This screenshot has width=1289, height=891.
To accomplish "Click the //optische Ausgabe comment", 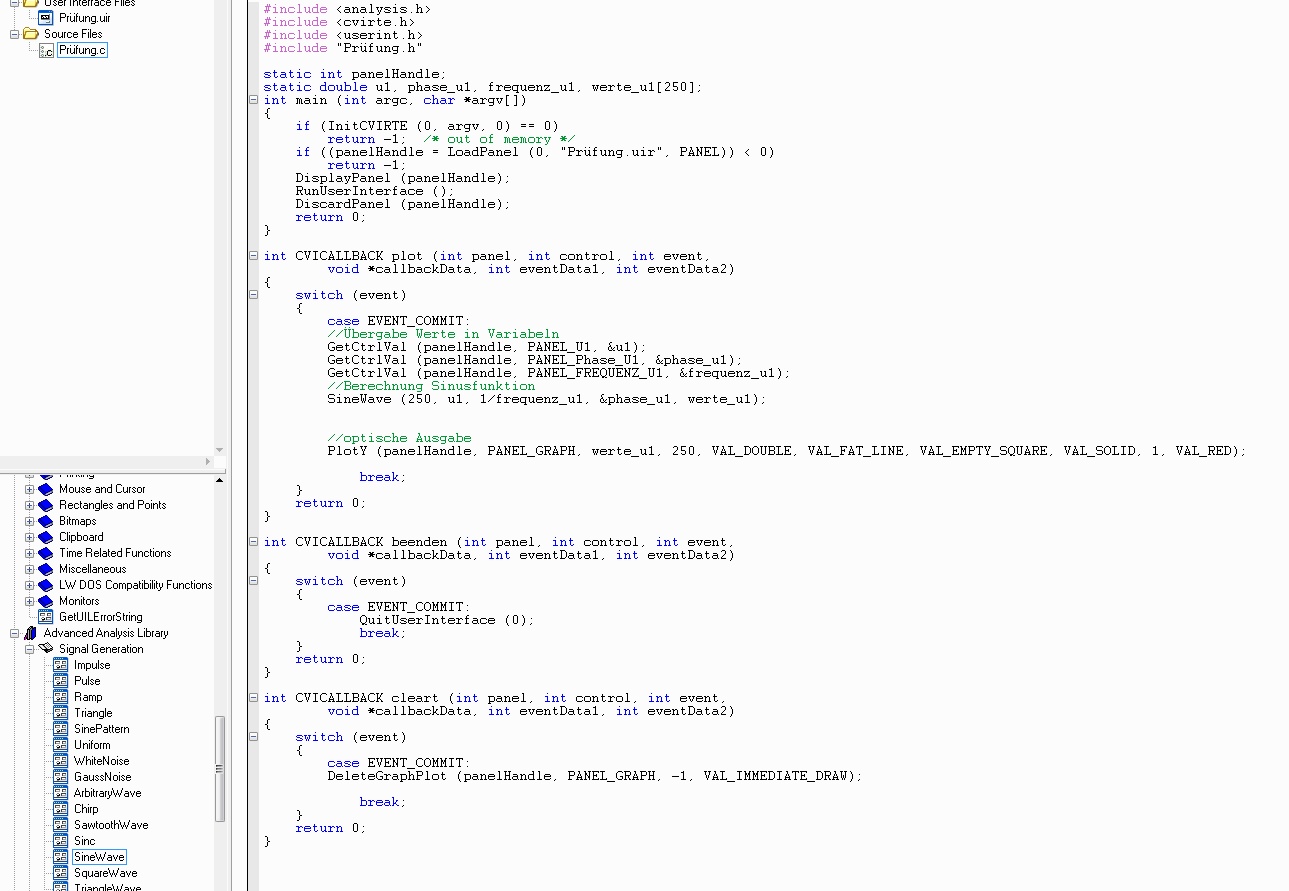I will point(399,438).
